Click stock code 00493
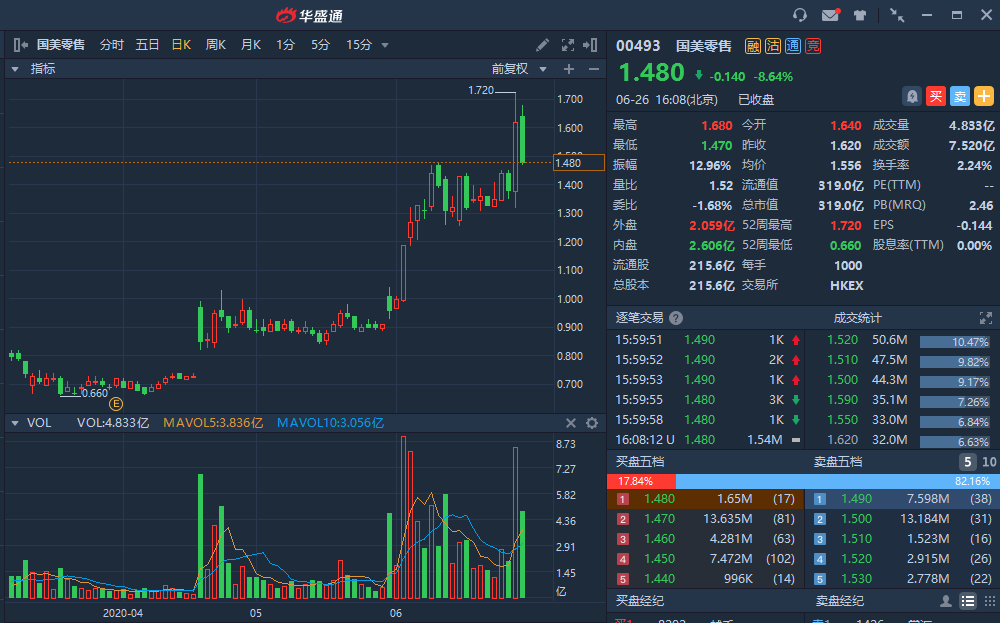This screenshot has width=1000, height=623. click(x=638, y=46)
